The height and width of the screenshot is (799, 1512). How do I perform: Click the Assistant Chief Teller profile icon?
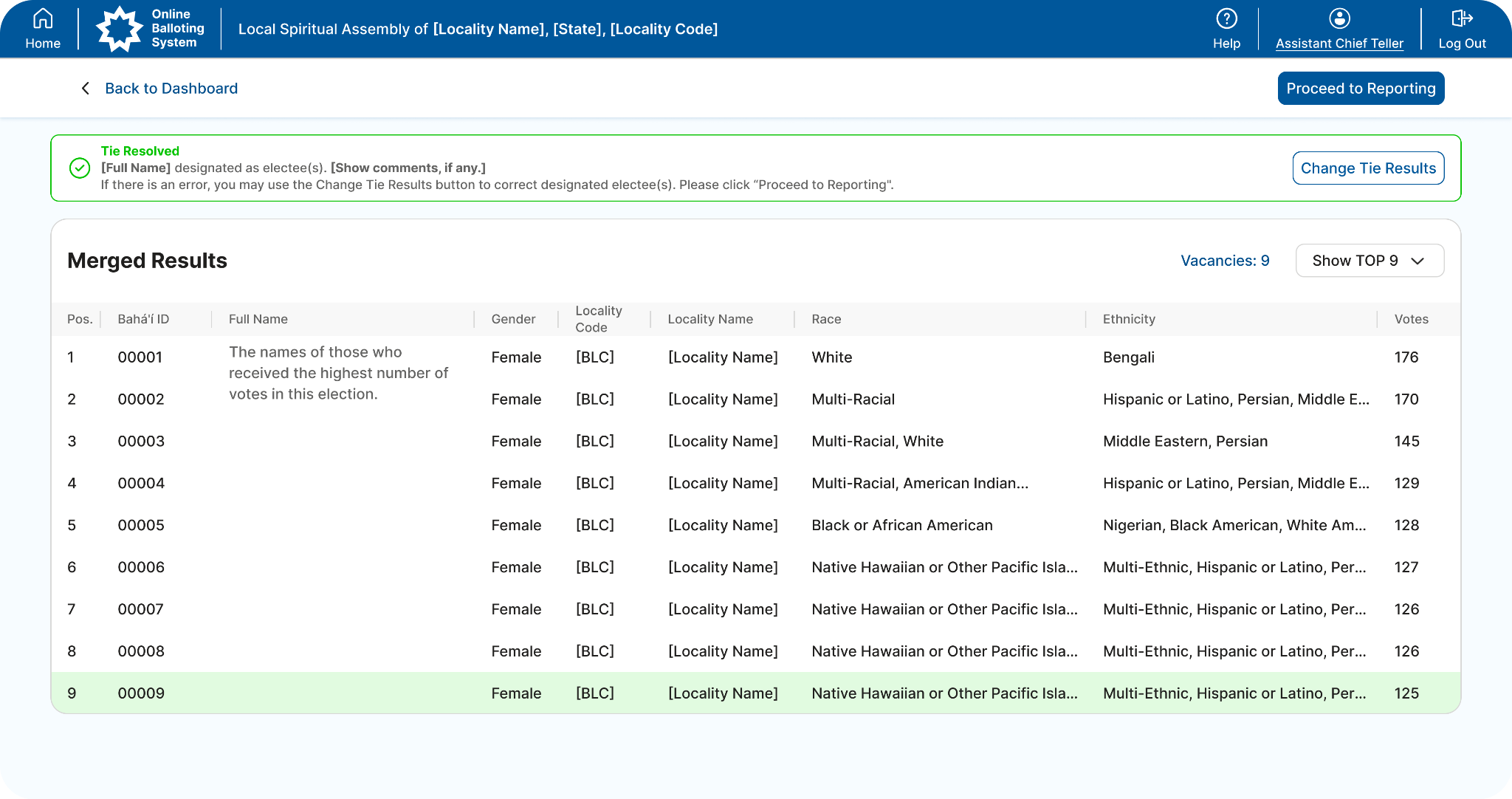tap(1339, 19)
